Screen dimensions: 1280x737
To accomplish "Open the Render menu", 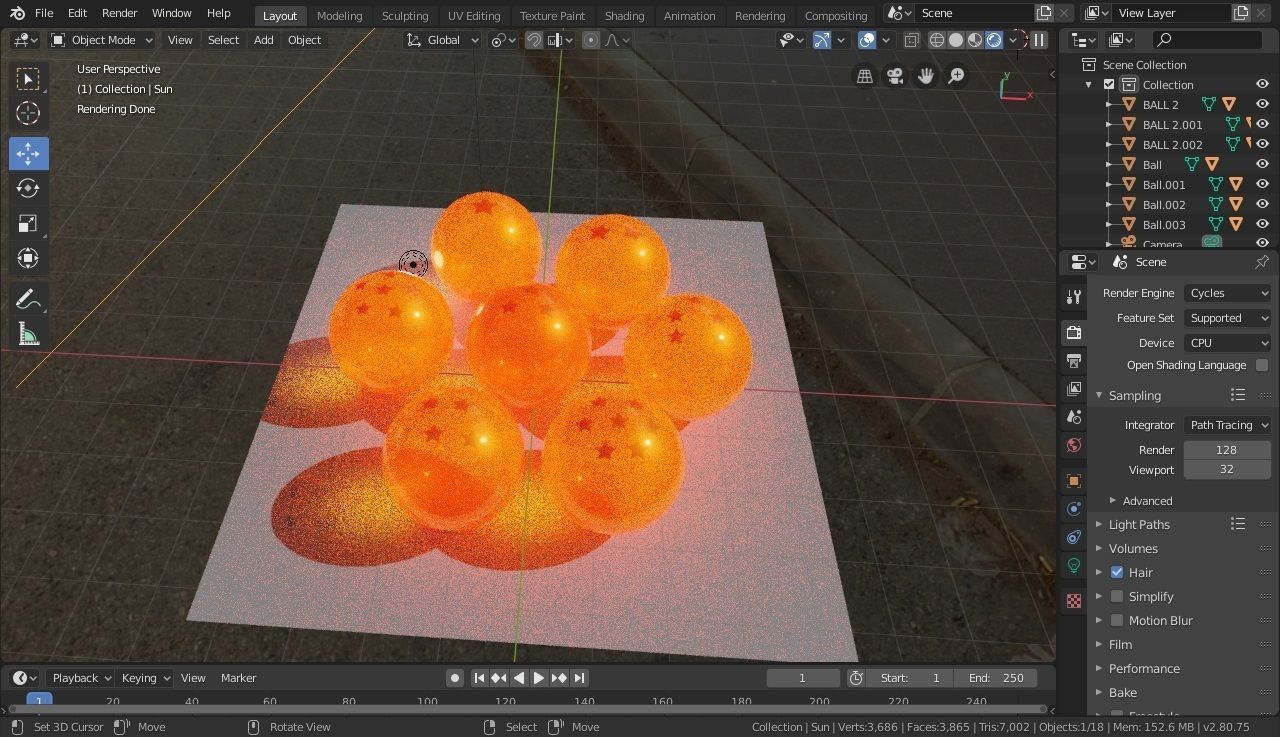I will point(119,13).
